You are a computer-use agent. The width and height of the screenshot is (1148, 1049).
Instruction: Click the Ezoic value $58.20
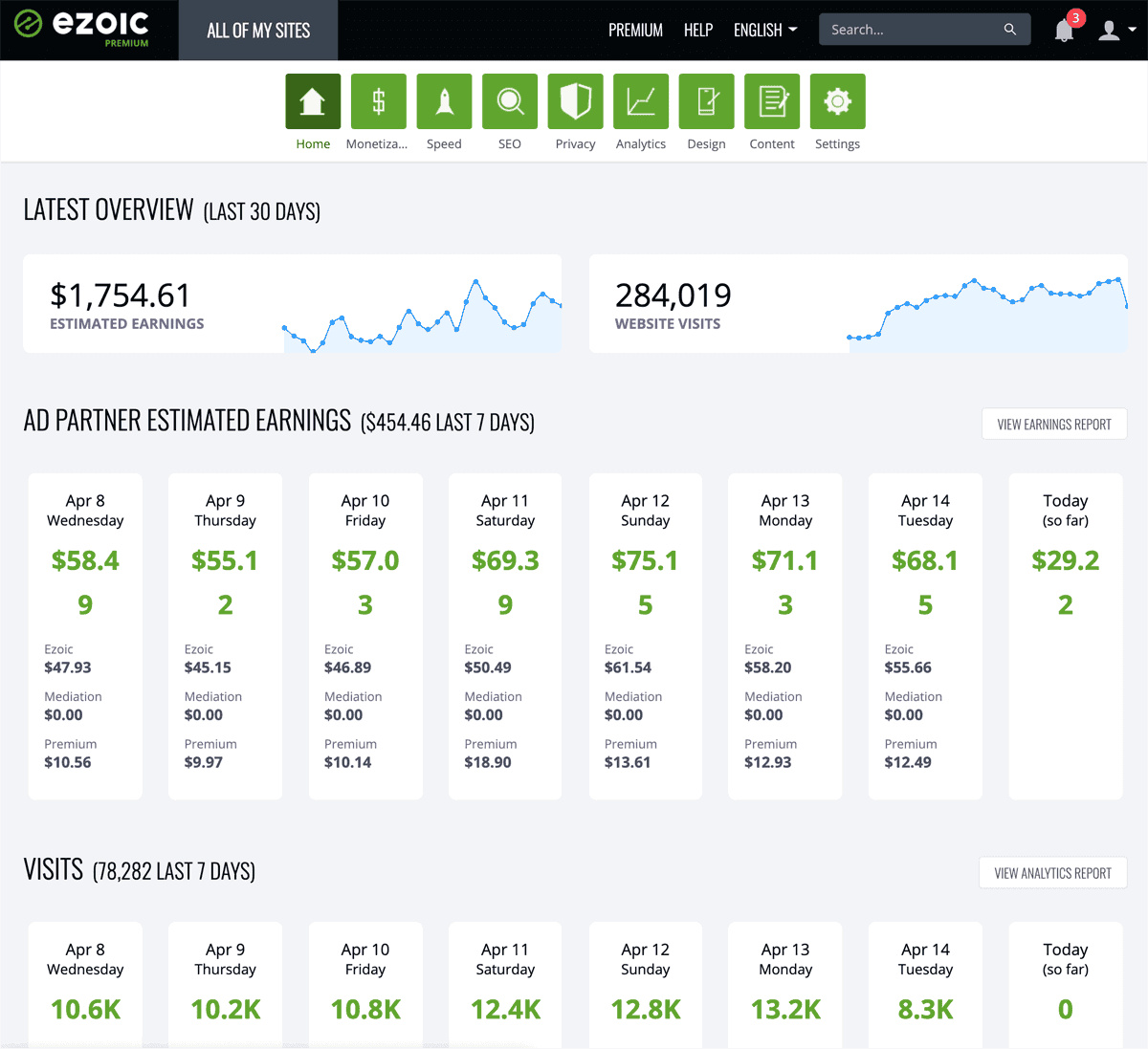tap(768, 667)
